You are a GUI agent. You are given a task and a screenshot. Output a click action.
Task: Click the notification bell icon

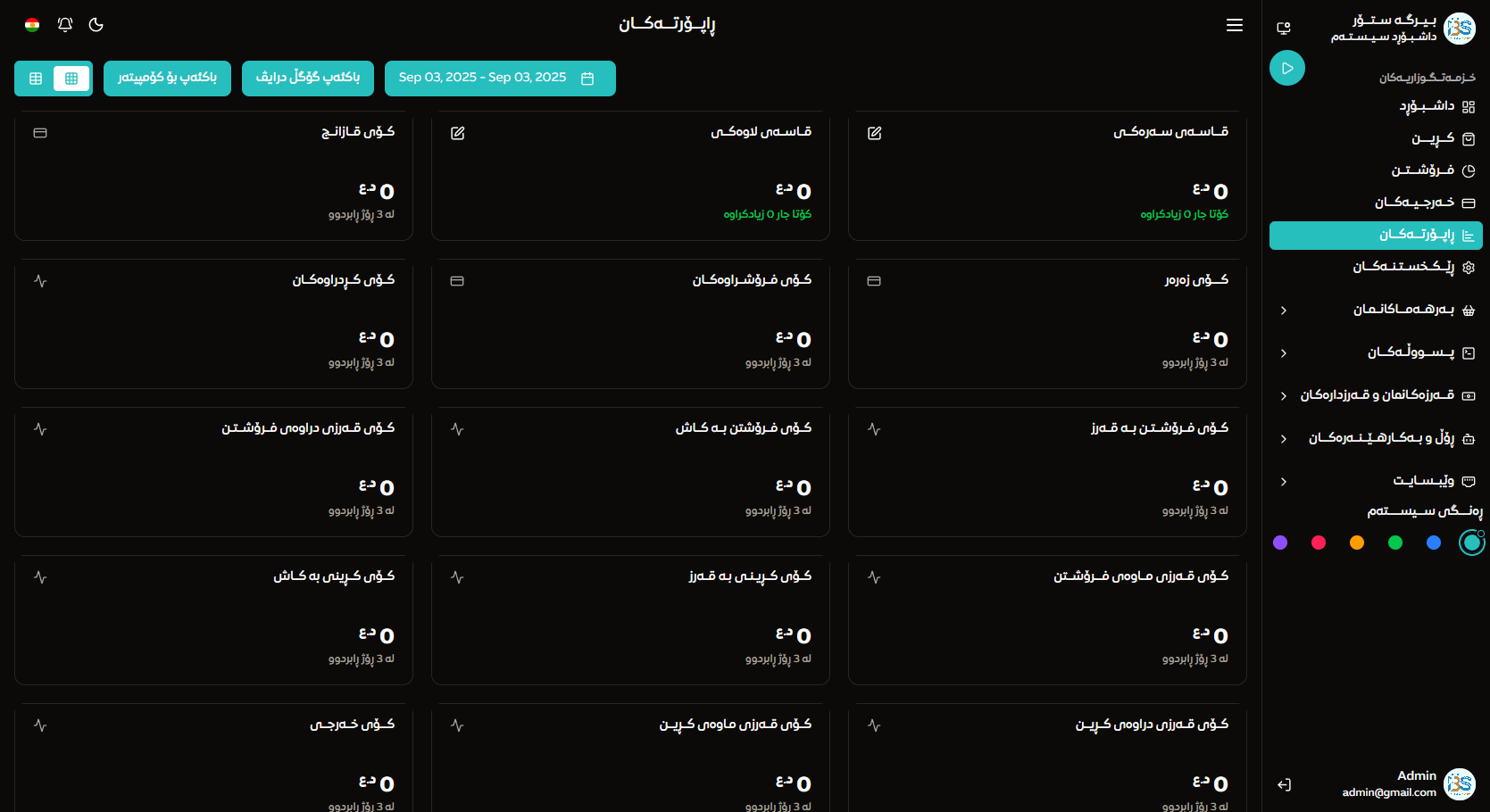coord(65,25)
